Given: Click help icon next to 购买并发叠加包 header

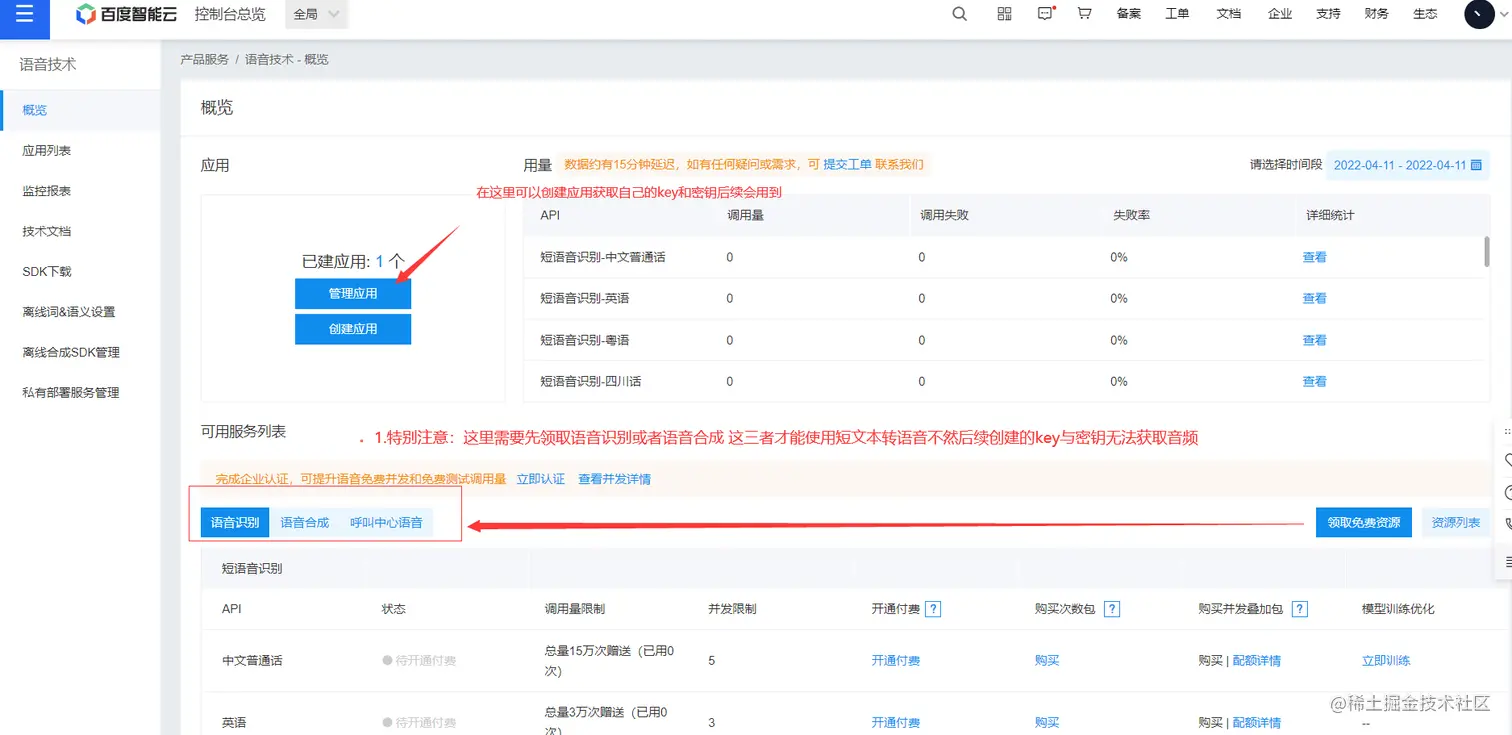Looking at the screenshot, I should click(x=1299, y=609).
